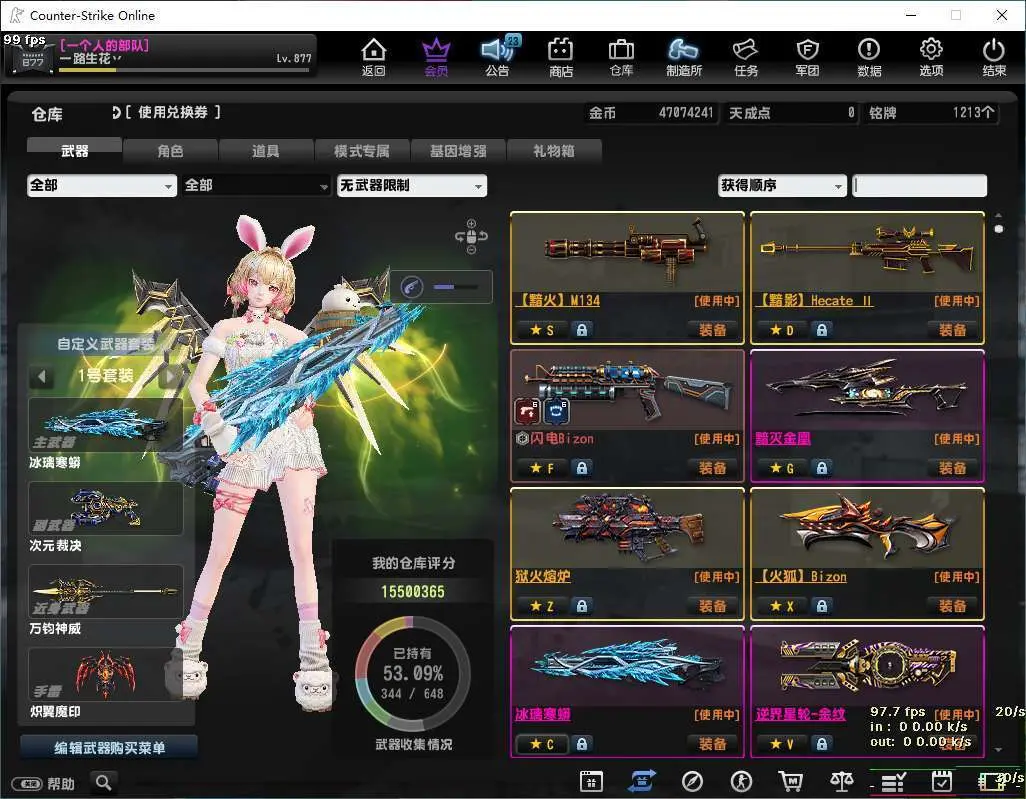Click the magnifier icon beside 帮助
The width and height of the screenshot is (1026, 799).
103,782
